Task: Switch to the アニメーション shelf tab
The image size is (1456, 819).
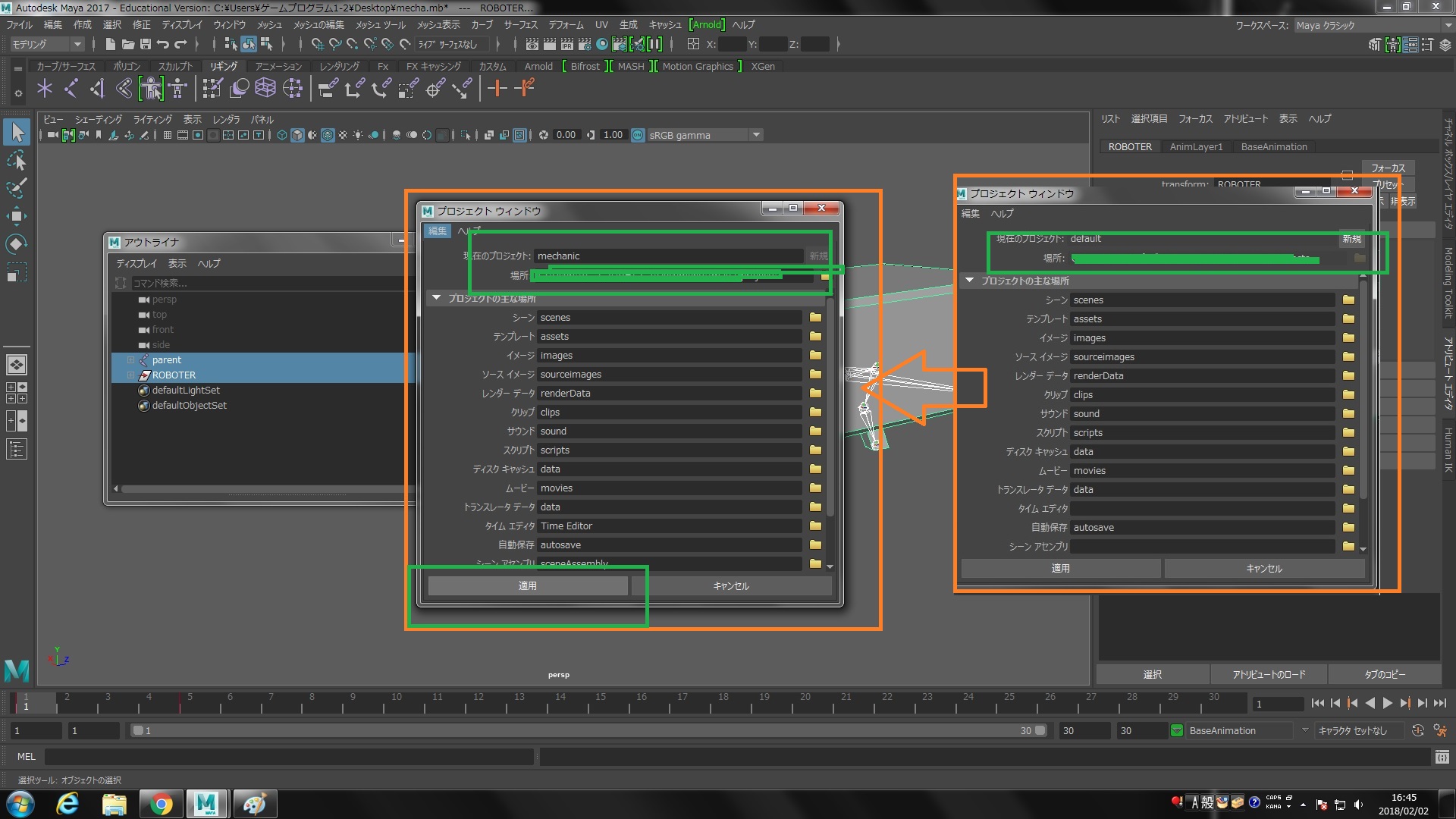Action: tap(278, 66)
